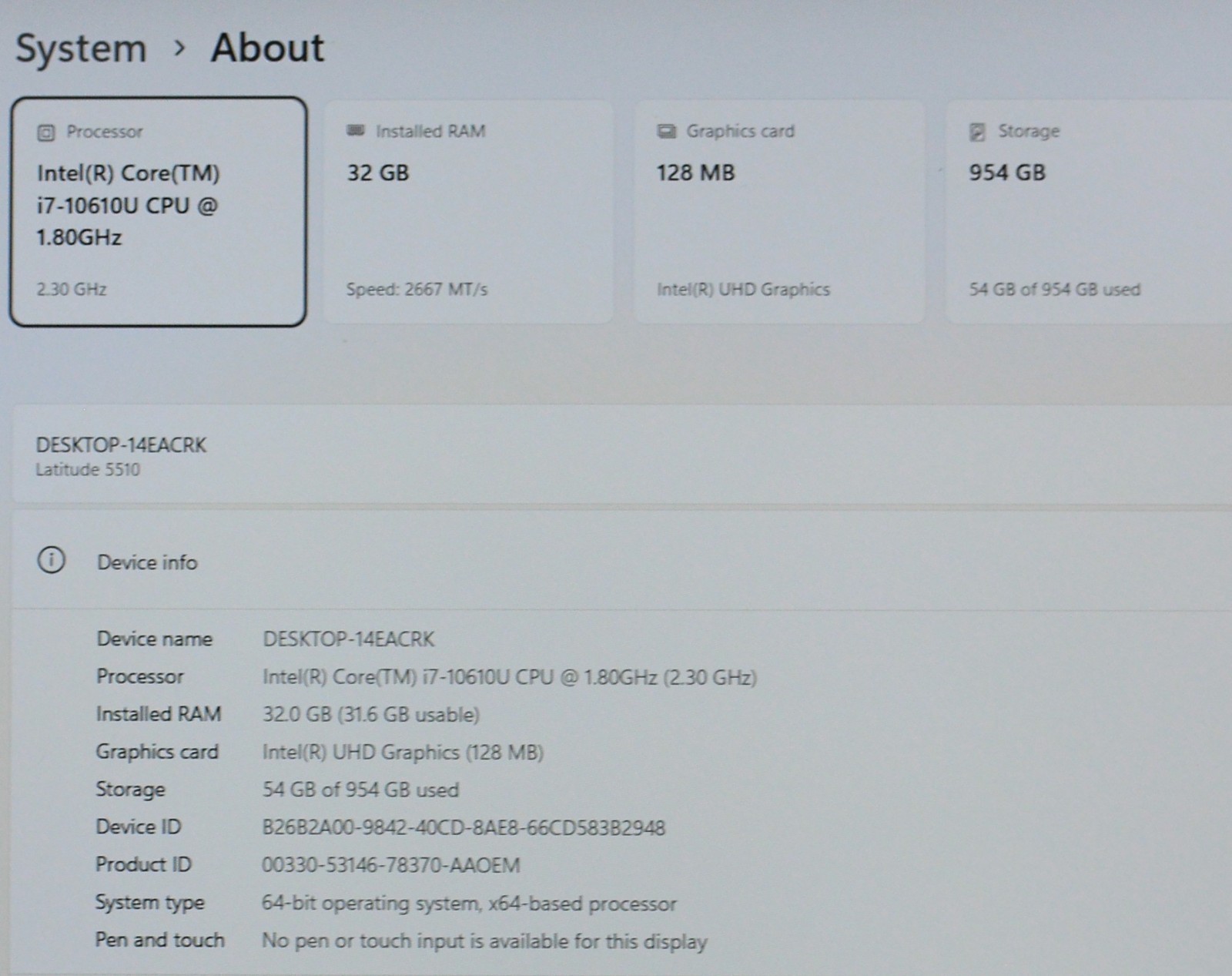Click the DESKTOP-14EACRK Latitude 5510 banner
Screen dimensions: 1232x976
(x=622, y=455)
